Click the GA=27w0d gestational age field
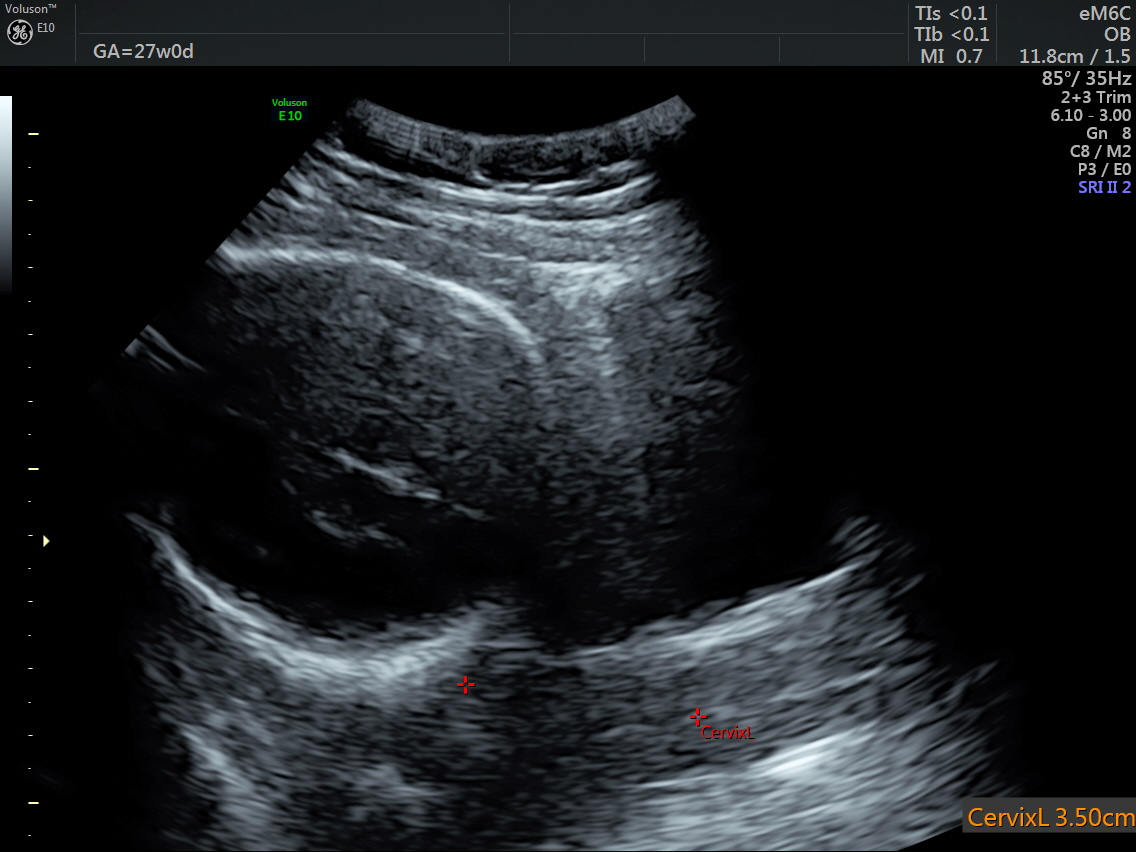The image size is (1136, 852). [x=143, y=51]
